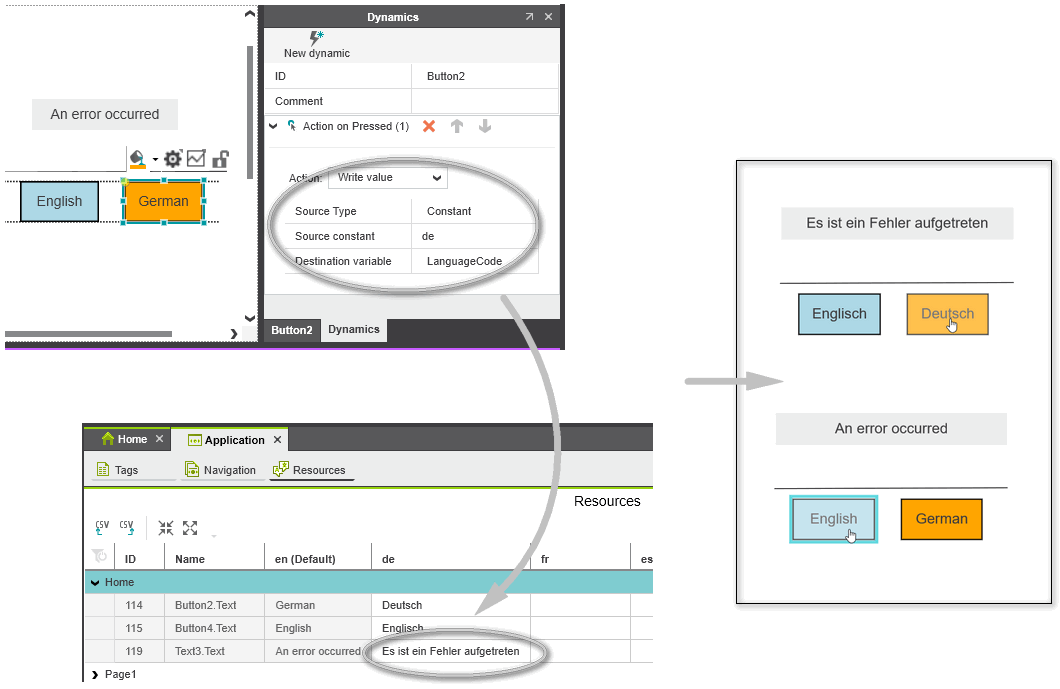Toggle the filter icon in table header

point(98,557)
